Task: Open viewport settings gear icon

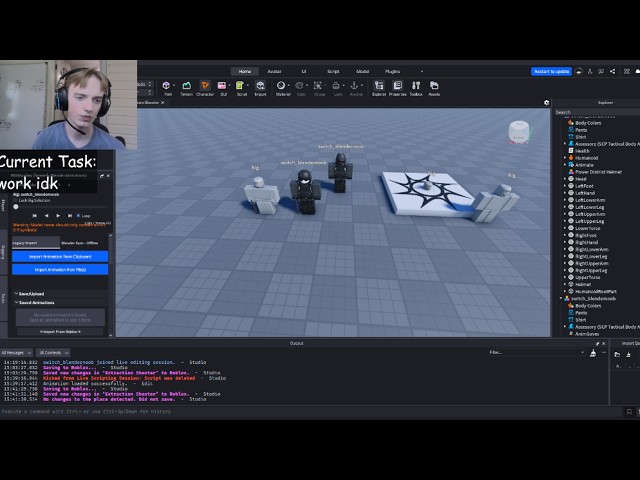Action: 547,103
